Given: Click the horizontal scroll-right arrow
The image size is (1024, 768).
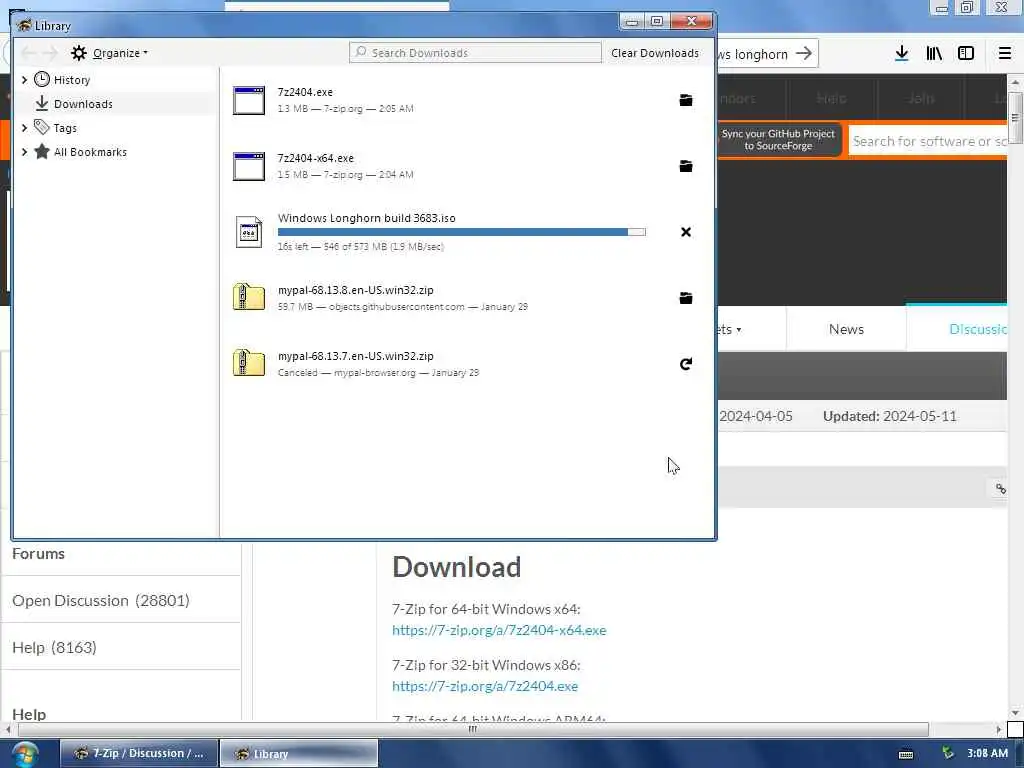Looking at the screenshot, I should [999, 729].
